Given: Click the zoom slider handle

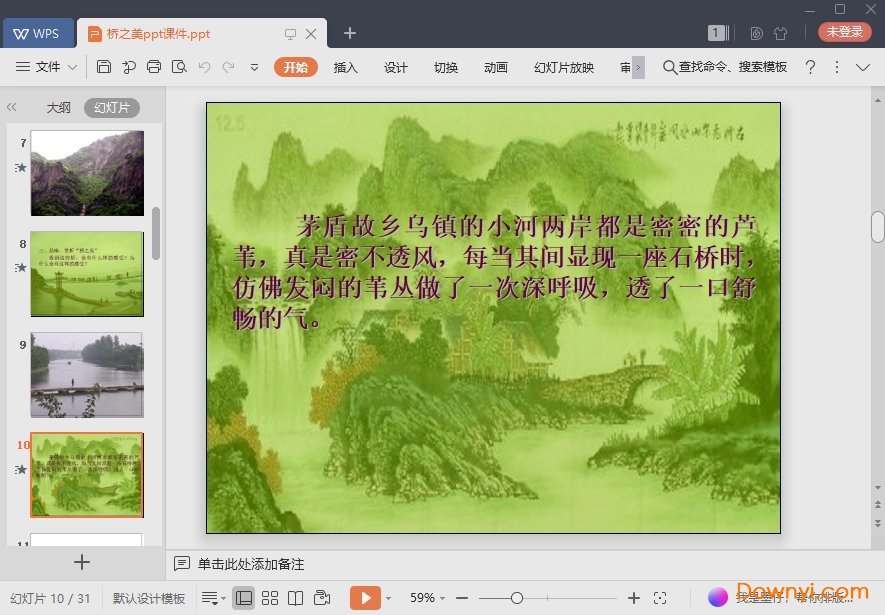Looking at the screenshot, I should pyautogui.click(x=517, y=598).
